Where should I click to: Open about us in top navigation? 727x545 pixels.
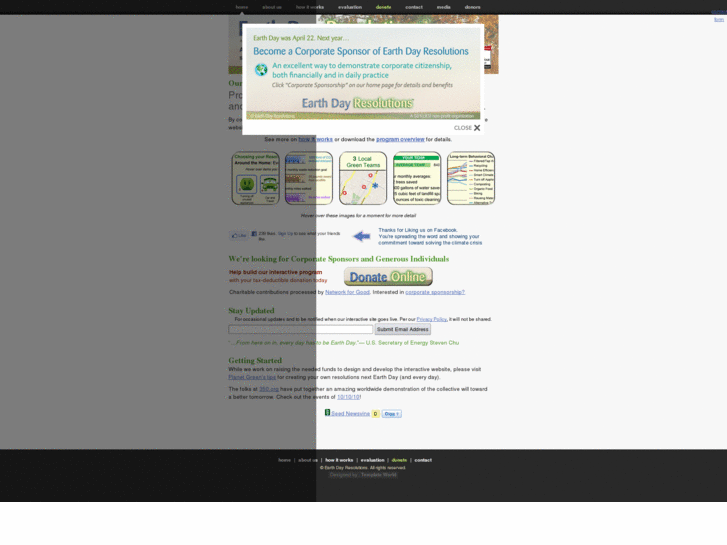[x=272, y=7]
